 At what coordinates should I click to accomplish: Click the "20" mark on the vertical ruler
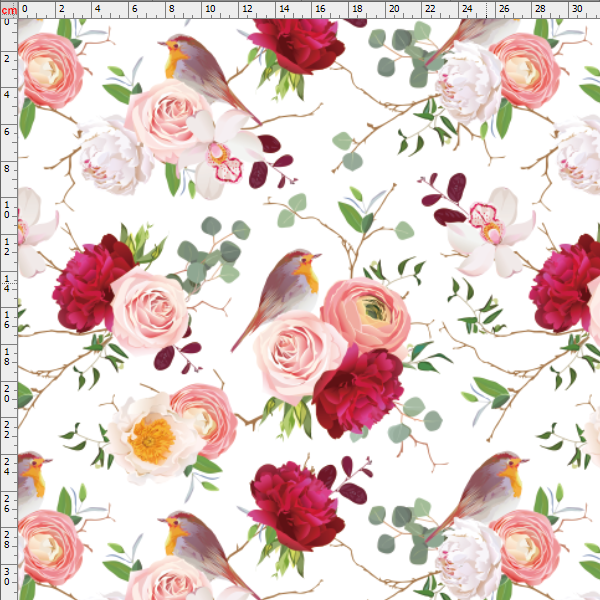coord(7,393)
